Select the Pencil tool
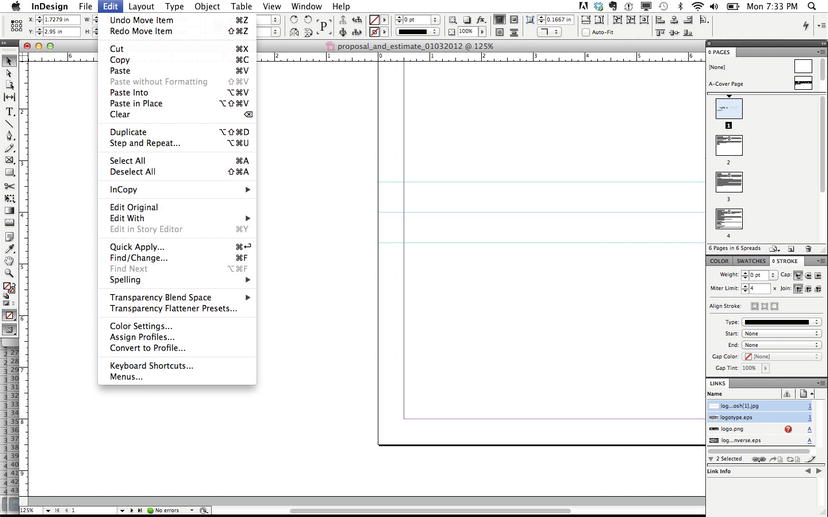Screen dimensions: 828x517 tap(9, 148)
